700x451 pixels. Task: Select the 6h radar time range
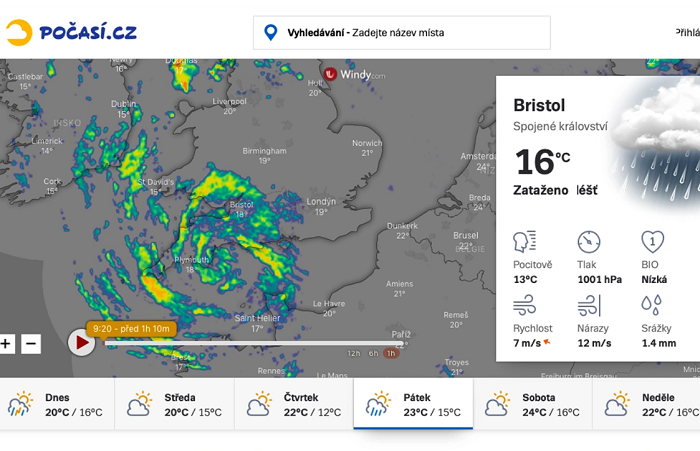[x=373, y=353]
